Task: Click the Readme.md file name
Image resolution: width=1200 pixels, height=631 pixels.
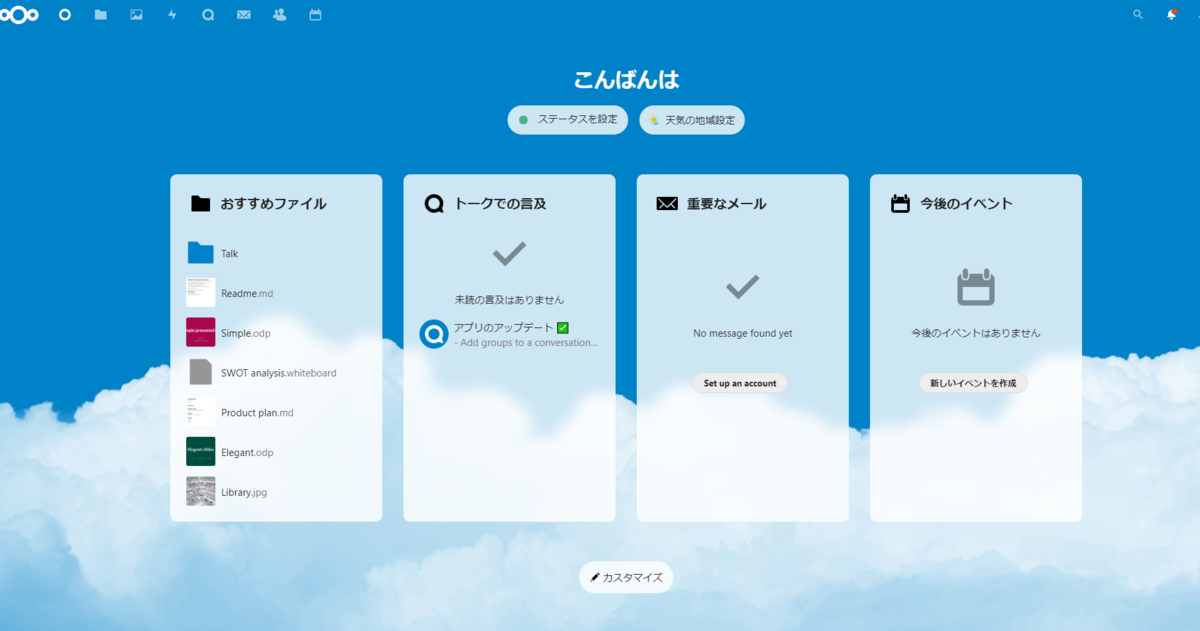Action: point(247,293)
